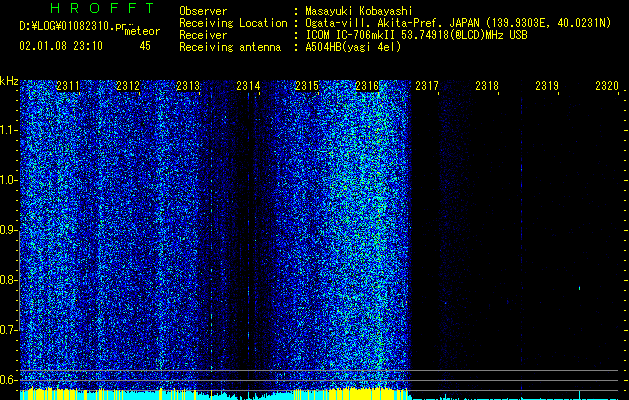629x400 pixels.
Task: Click the 2311 time marker
Action: [68, 85]
